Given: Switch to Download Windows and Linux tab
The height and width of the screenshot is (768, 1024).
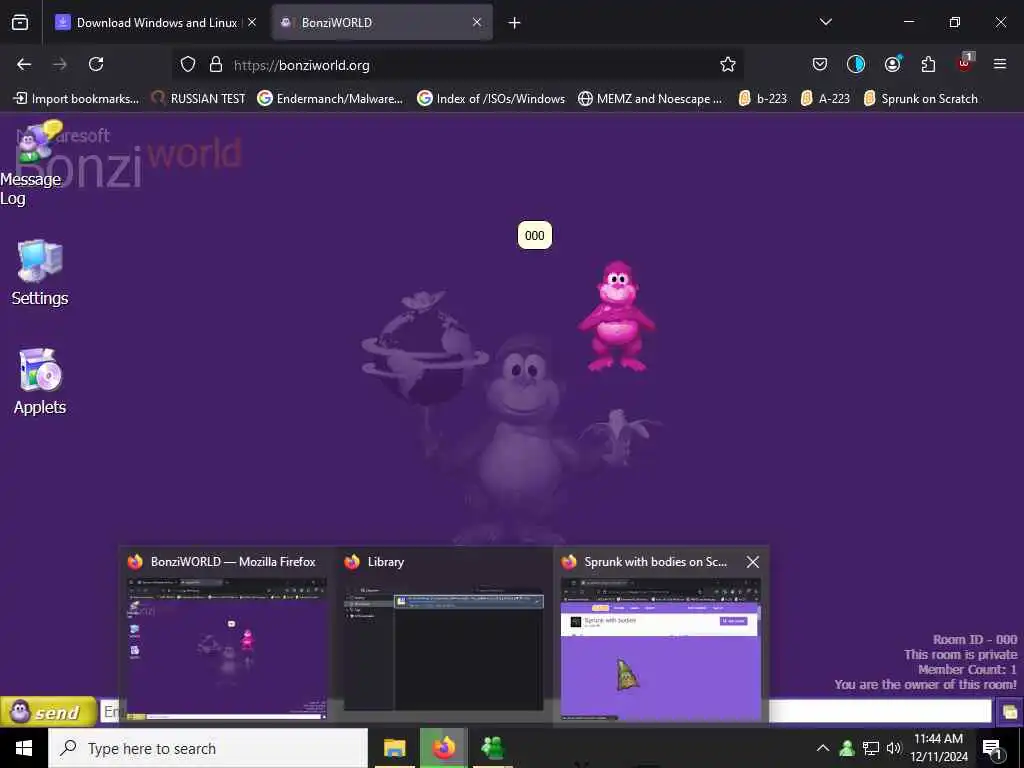Looking at the screenshot, I should point(147,22).
